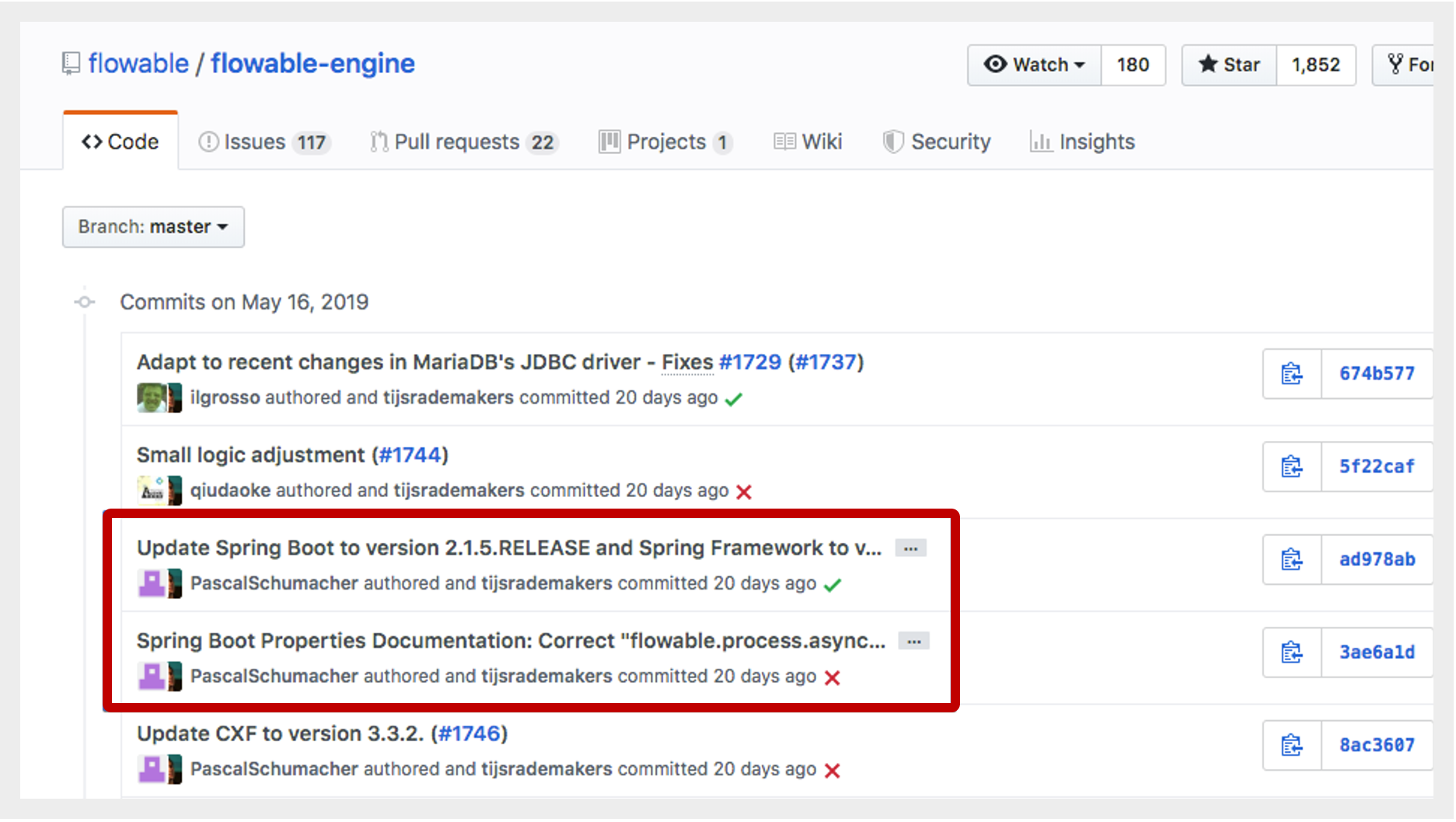The image size is (1456, 822).
Task: Click author name qiudaoke
Action: [x=230, y=491]
